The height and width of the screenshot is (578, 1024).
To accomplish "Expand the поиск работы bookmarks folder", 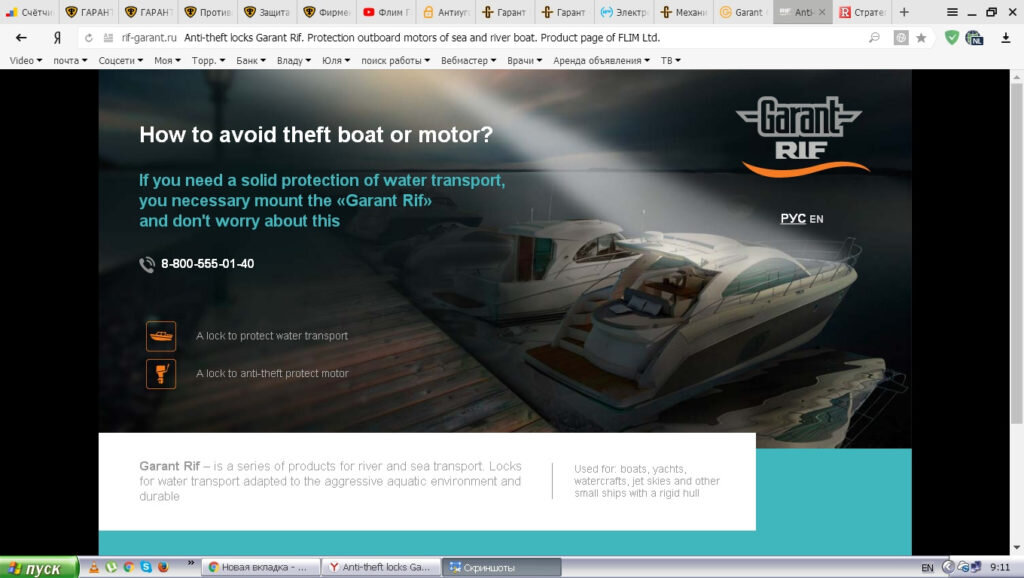I will [x=395, y=60].
